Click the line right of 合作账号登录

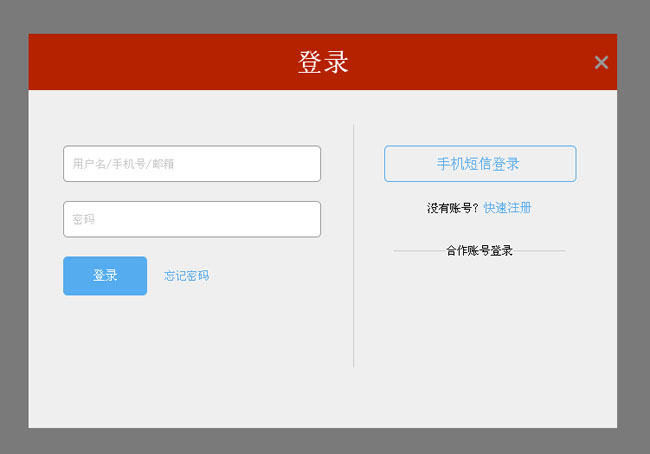(540, 251)
